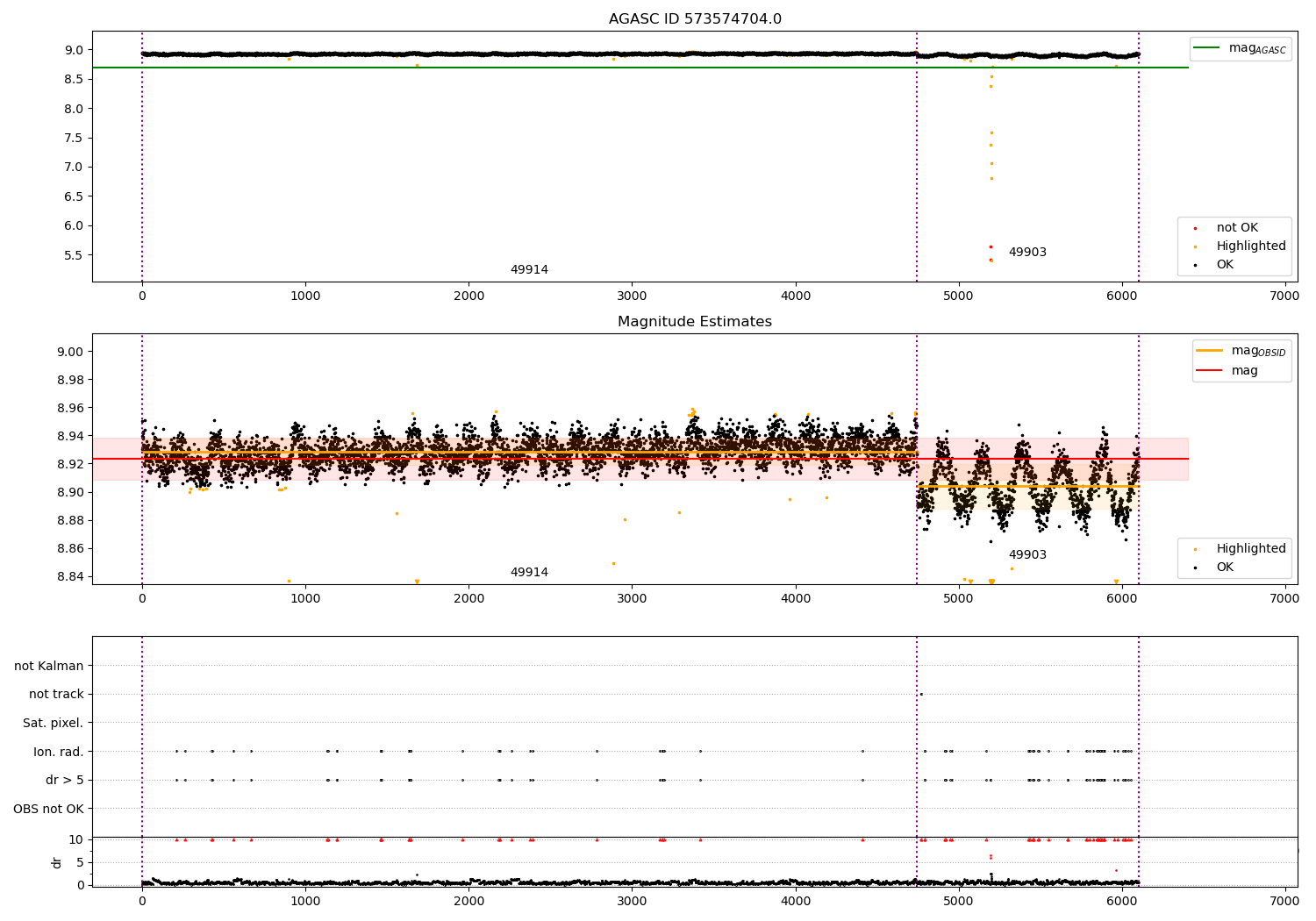
Task: Click the red 'mag' legend entry in middle plot
Action: [x=1227, y=371]
